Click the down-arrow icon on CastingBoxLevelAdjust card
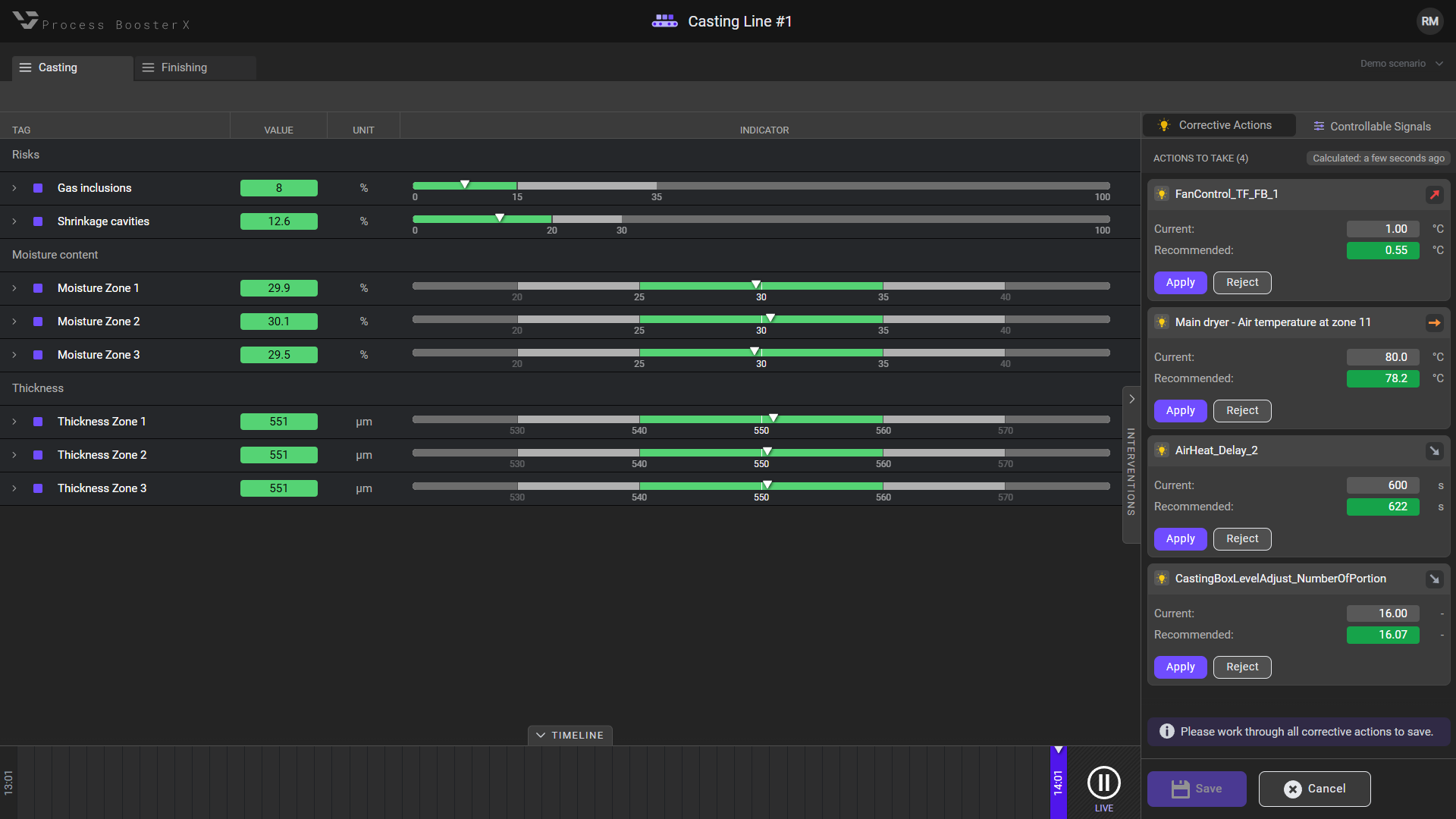Screen dimensions: 1456x819 [x=1434, y=579]
